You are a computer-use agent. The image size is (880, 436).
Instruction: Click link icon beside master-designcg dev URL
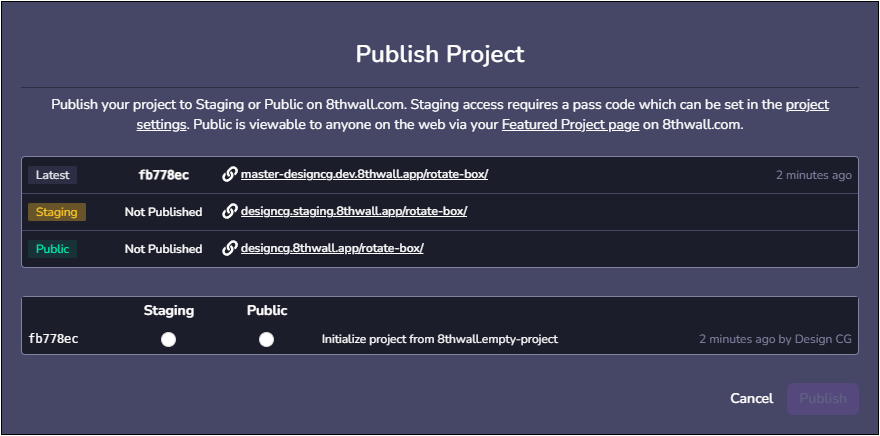(x=230, y=174)
